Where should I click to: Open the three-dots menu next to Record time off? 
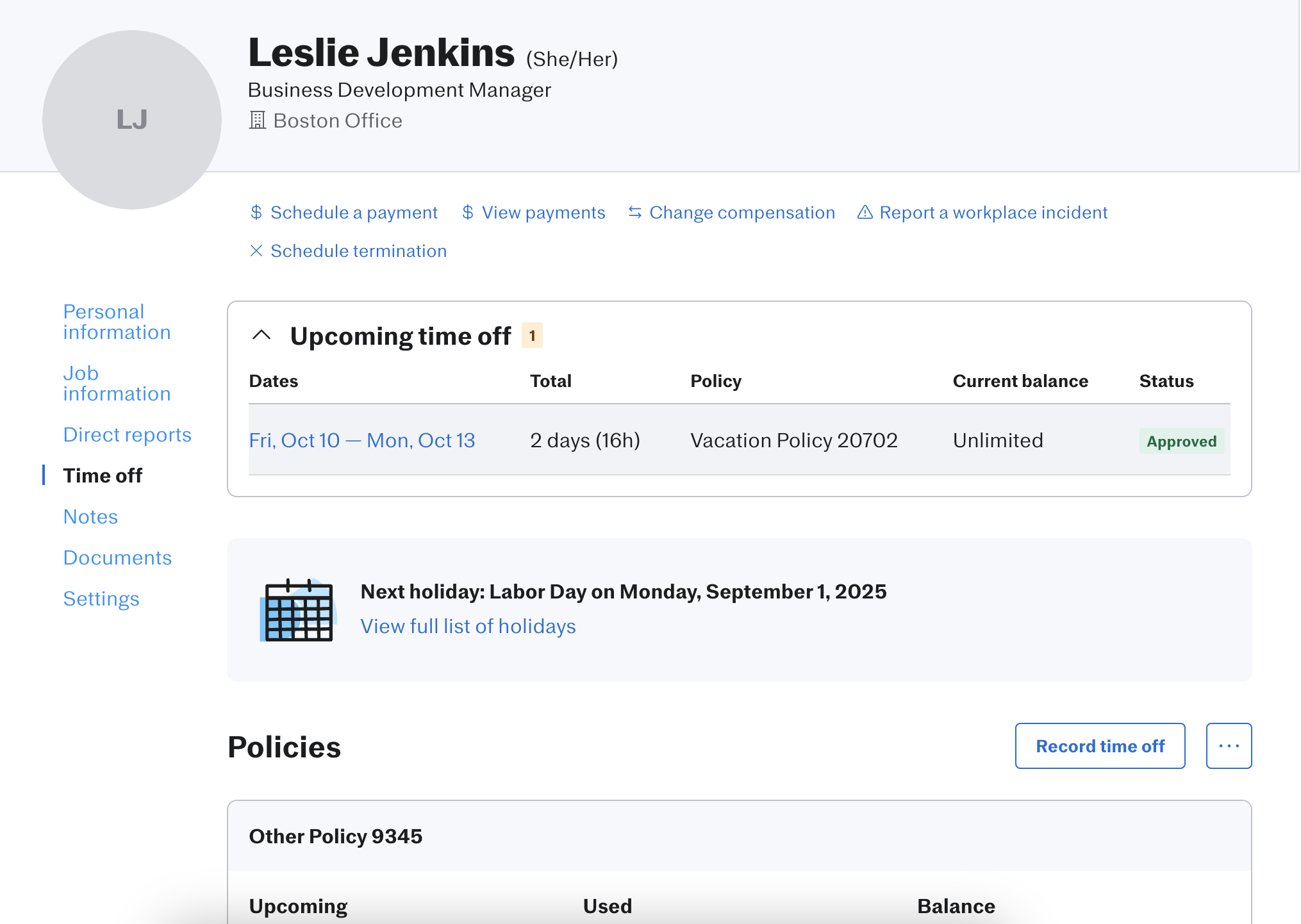point(1229,746)
